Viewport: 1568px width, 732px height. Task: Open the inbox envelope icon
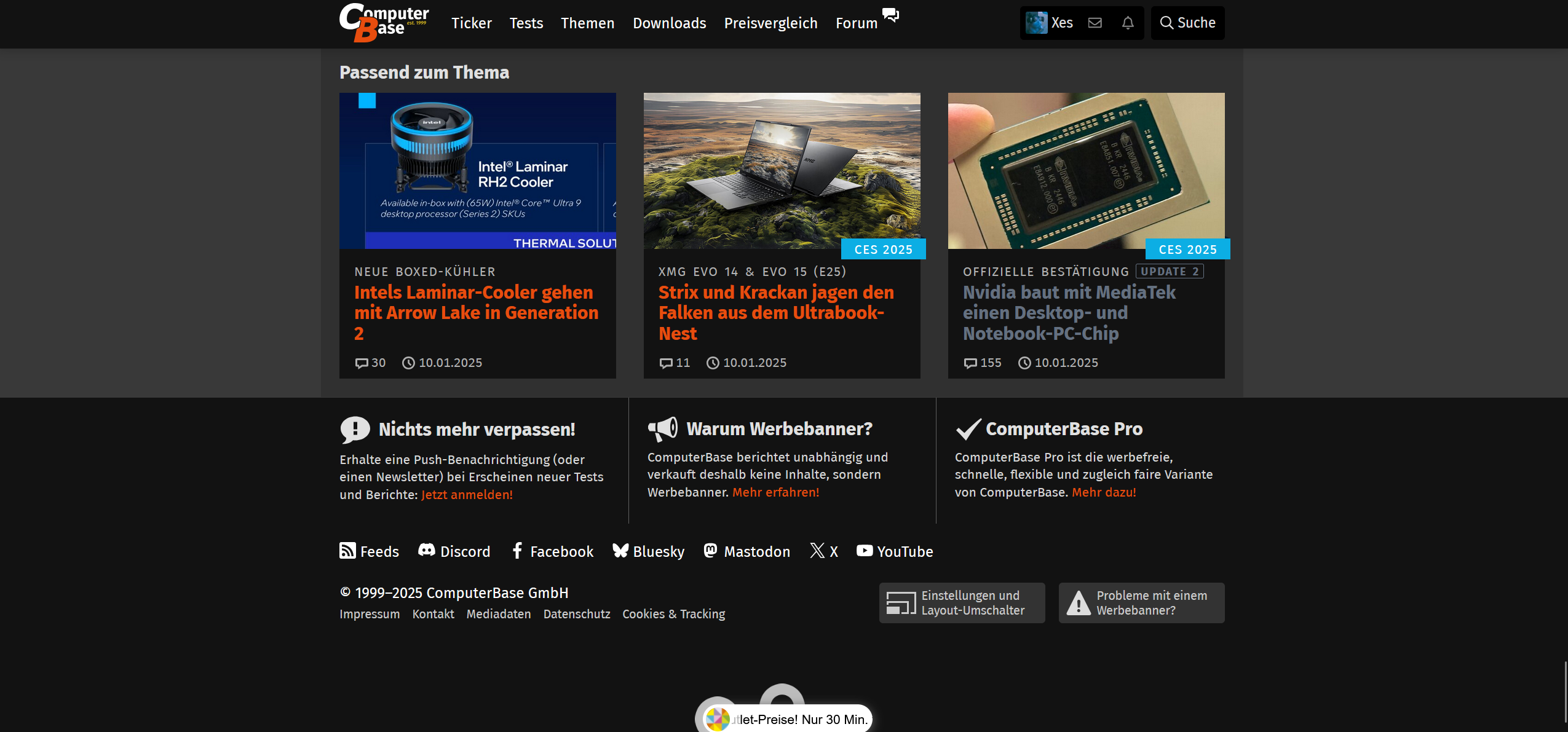click(x=1095, y=23)
